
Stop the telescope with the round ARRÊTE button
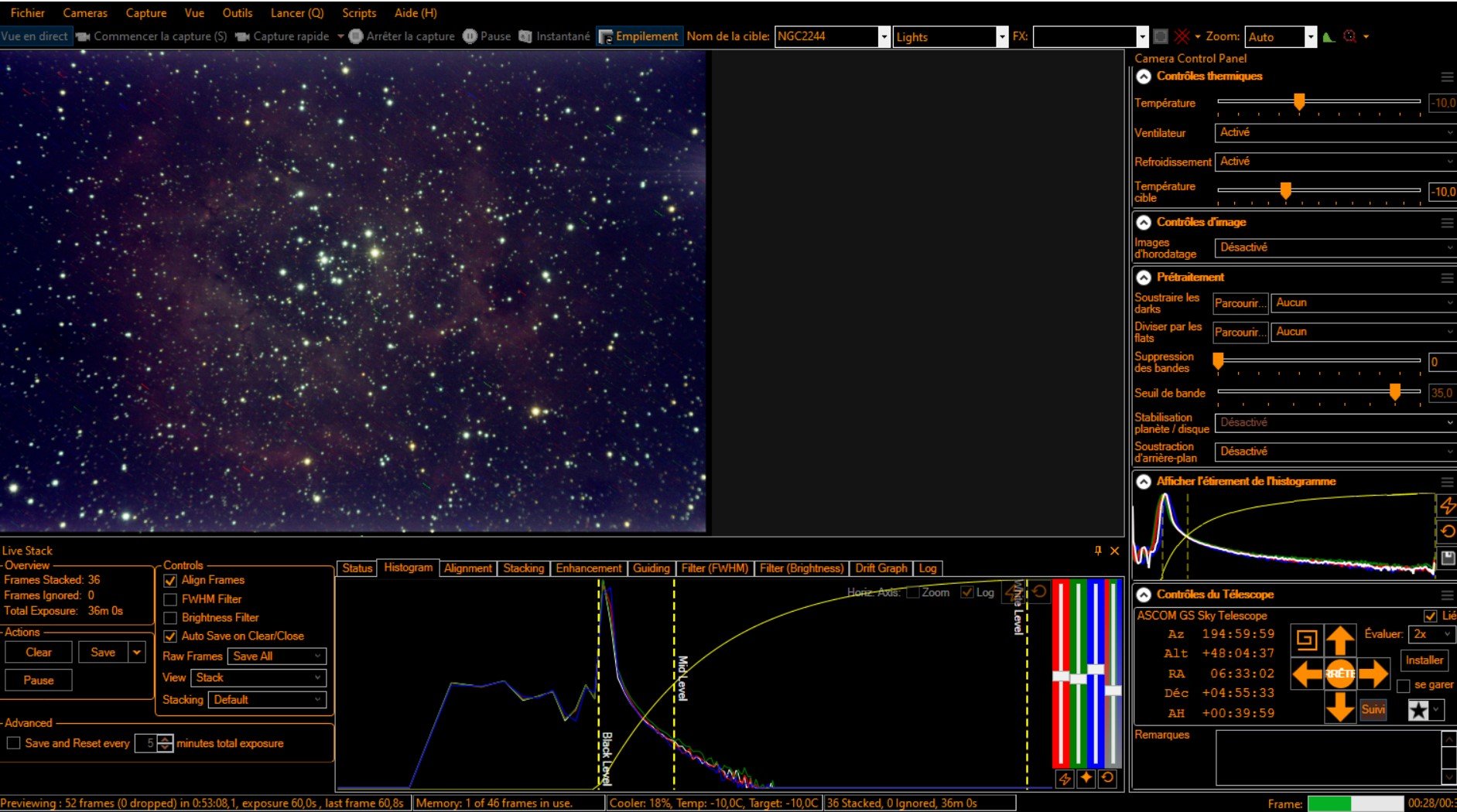(x=1340, y=674)
